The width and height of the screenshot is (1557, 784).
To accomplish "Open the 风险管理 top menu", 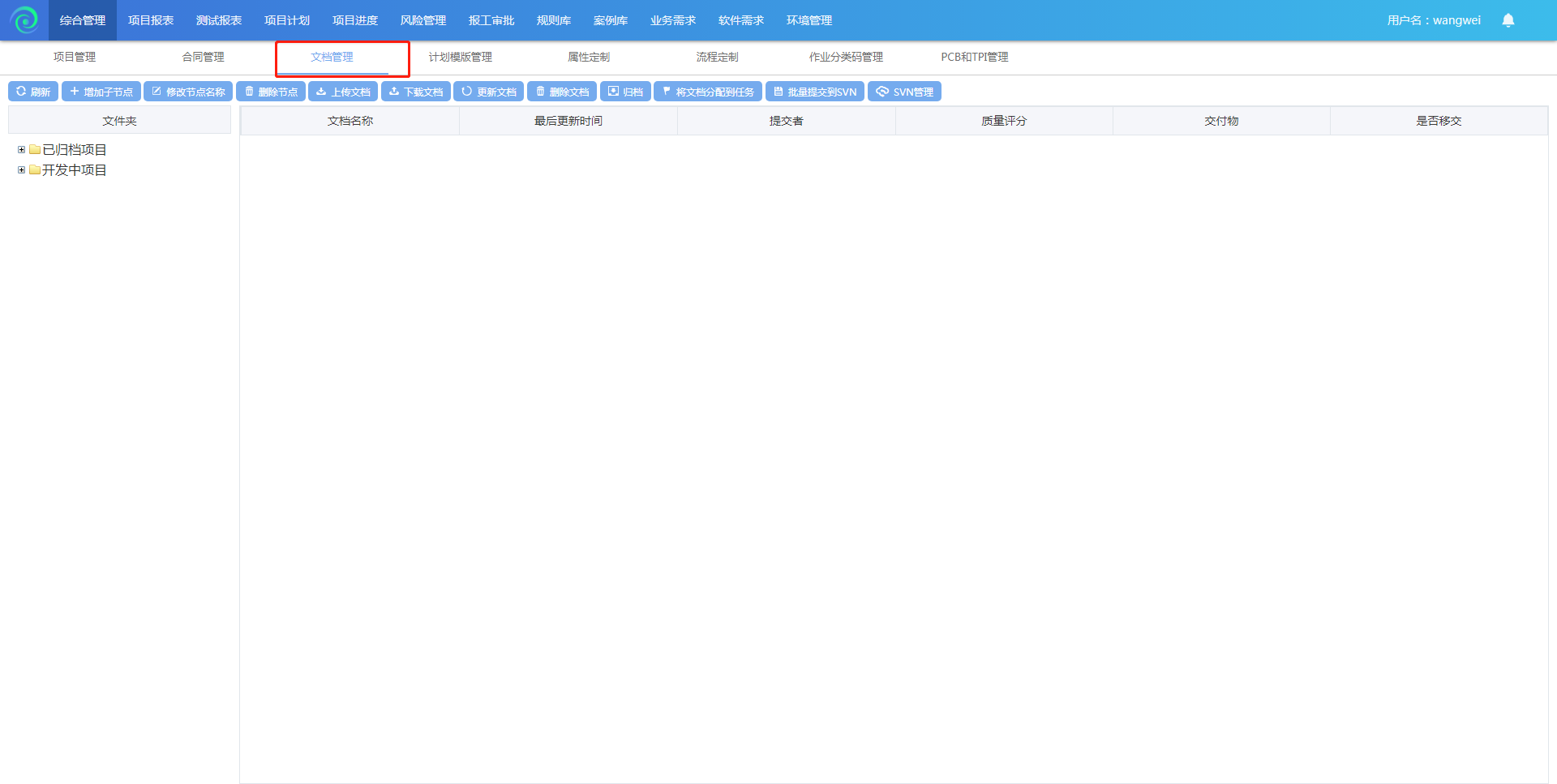I will point(423,20).
